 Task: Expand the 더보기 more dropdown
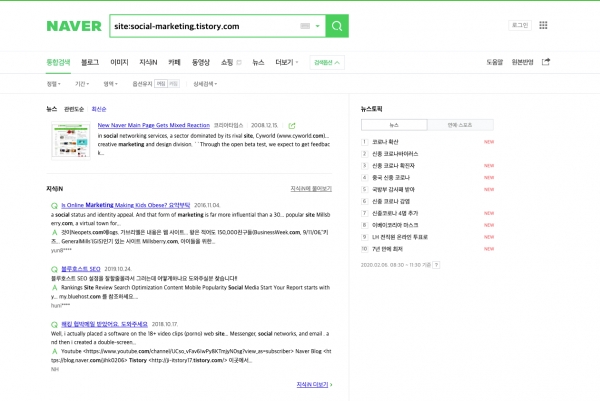[x=287, y=62]
